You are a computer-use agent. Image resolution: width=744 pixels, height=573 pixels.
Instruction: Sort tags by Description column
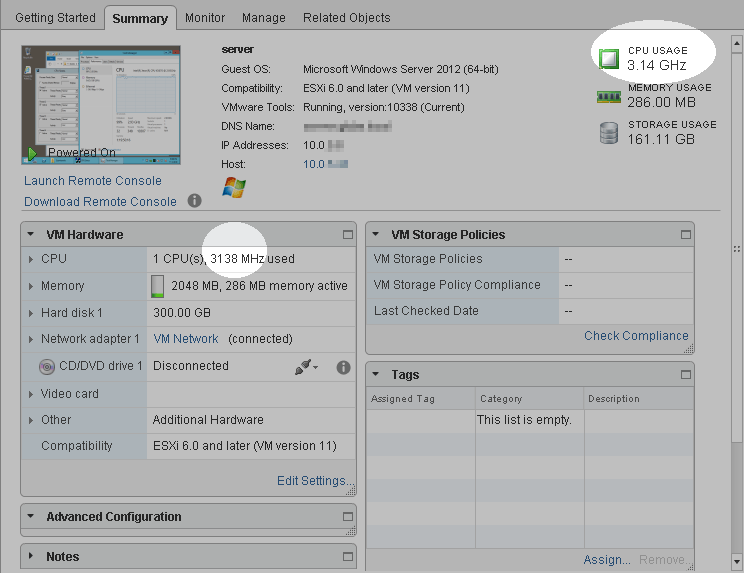(639, 398)
